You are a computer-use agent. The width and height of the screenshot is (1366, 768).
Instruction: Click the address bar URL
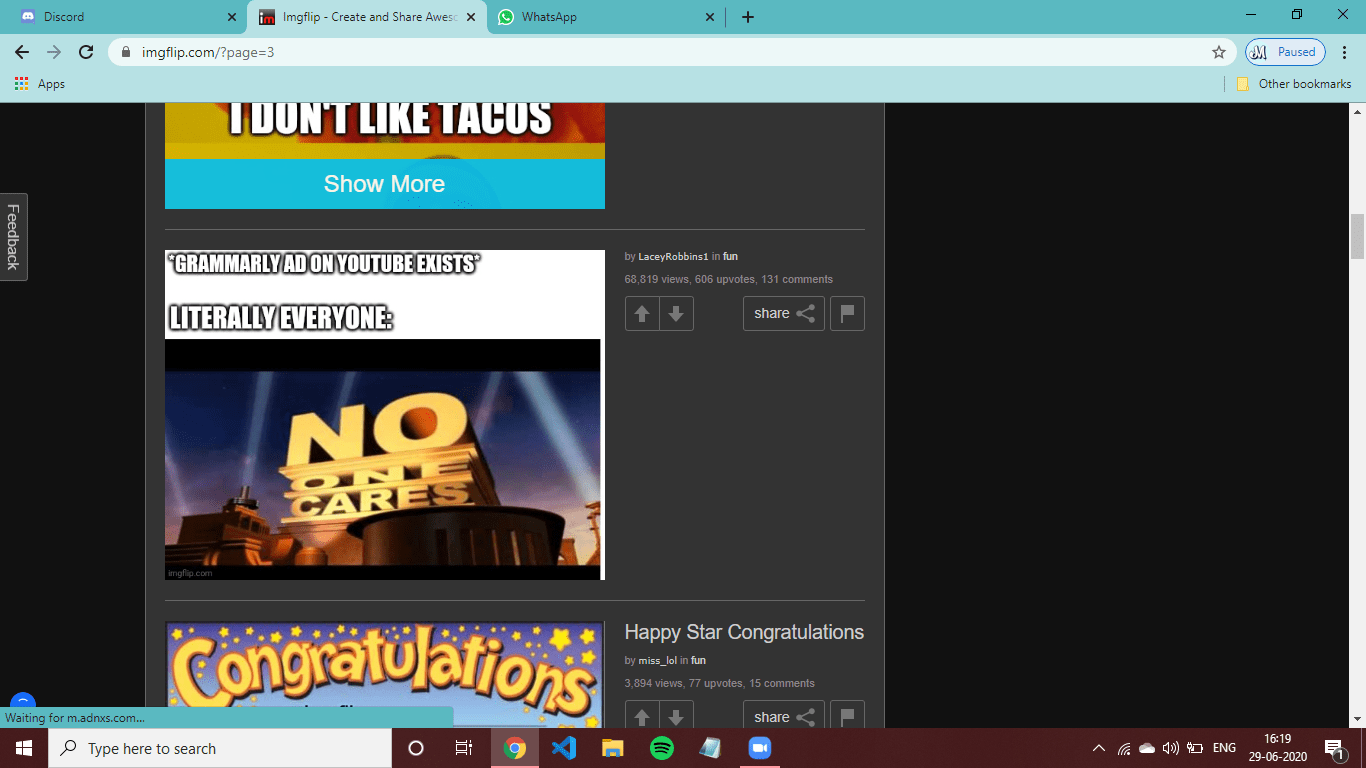pos(207,52)
